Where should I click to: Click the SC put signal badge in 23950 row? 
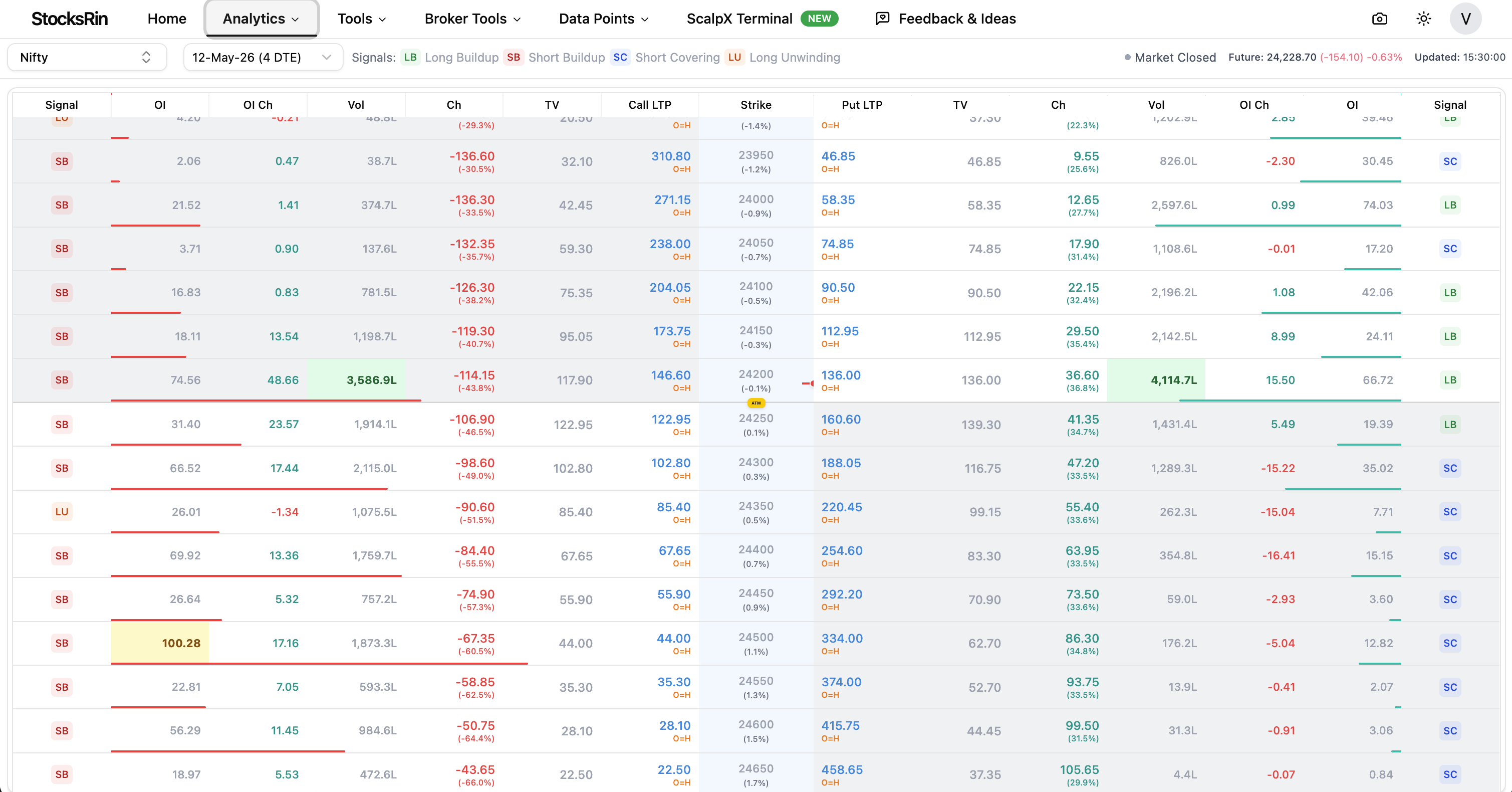(1450, 161)
